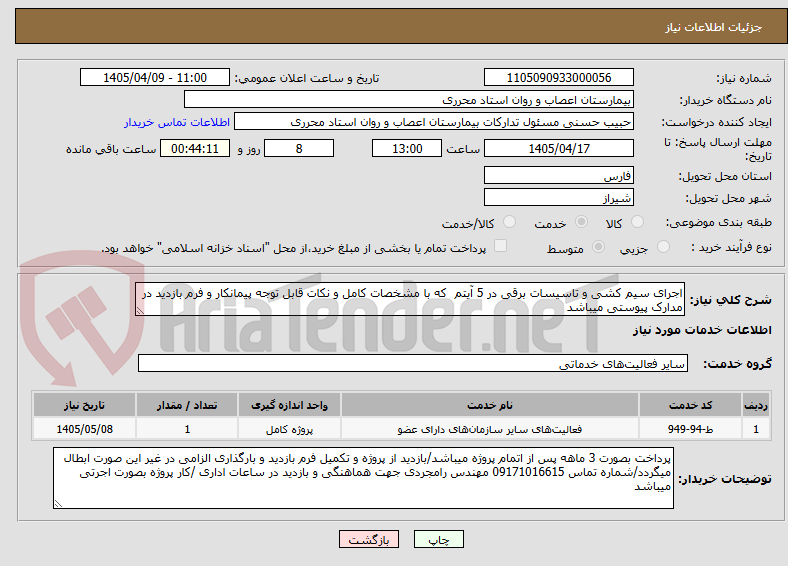The width and height of the screenshot is (788, 566).
Task: Open the اطلاعات تماس خریدار link
Action: (177, 122)
